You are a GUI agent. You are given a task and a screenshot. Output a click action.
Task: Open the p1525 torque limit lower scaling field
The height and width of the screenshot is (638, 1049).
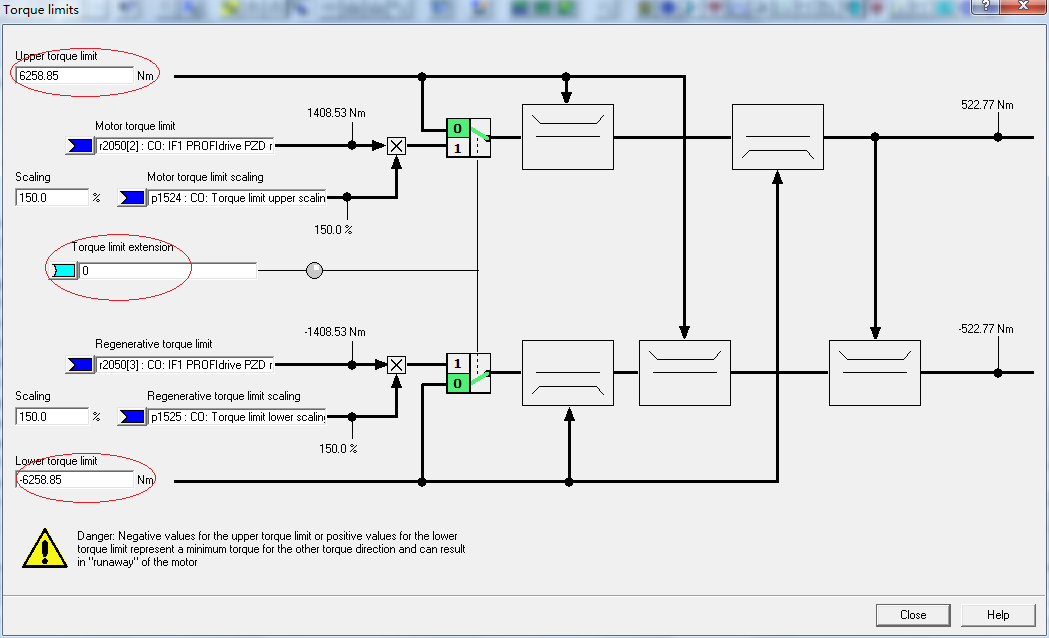pyautogui.click(x=237, y=416)
